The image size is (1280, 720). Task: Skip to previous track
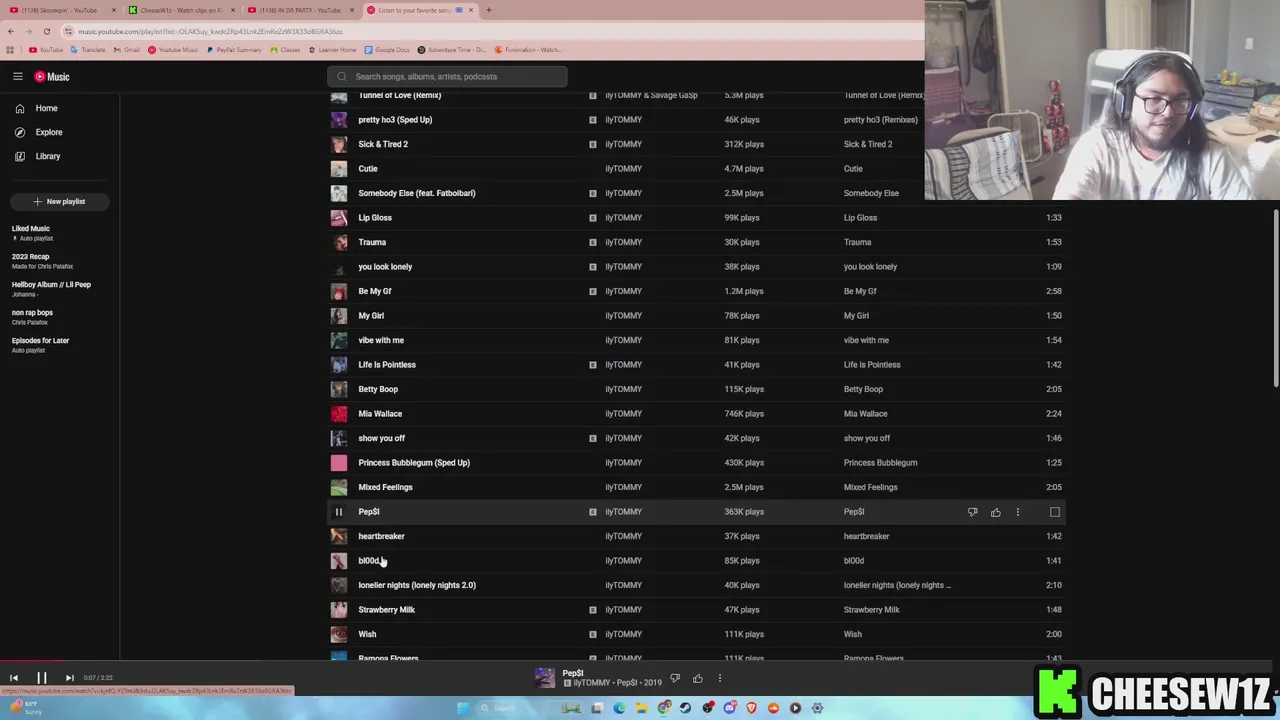14,678
